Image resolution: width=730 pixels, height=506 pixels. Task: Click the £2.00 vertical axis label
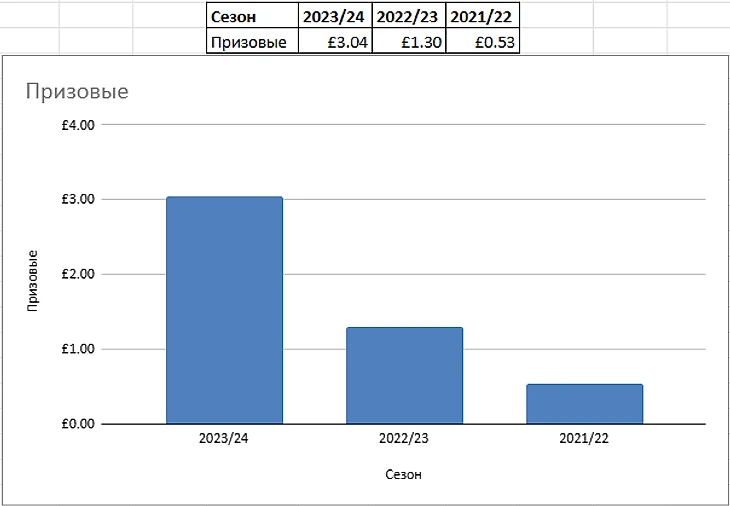pos(78,274)
